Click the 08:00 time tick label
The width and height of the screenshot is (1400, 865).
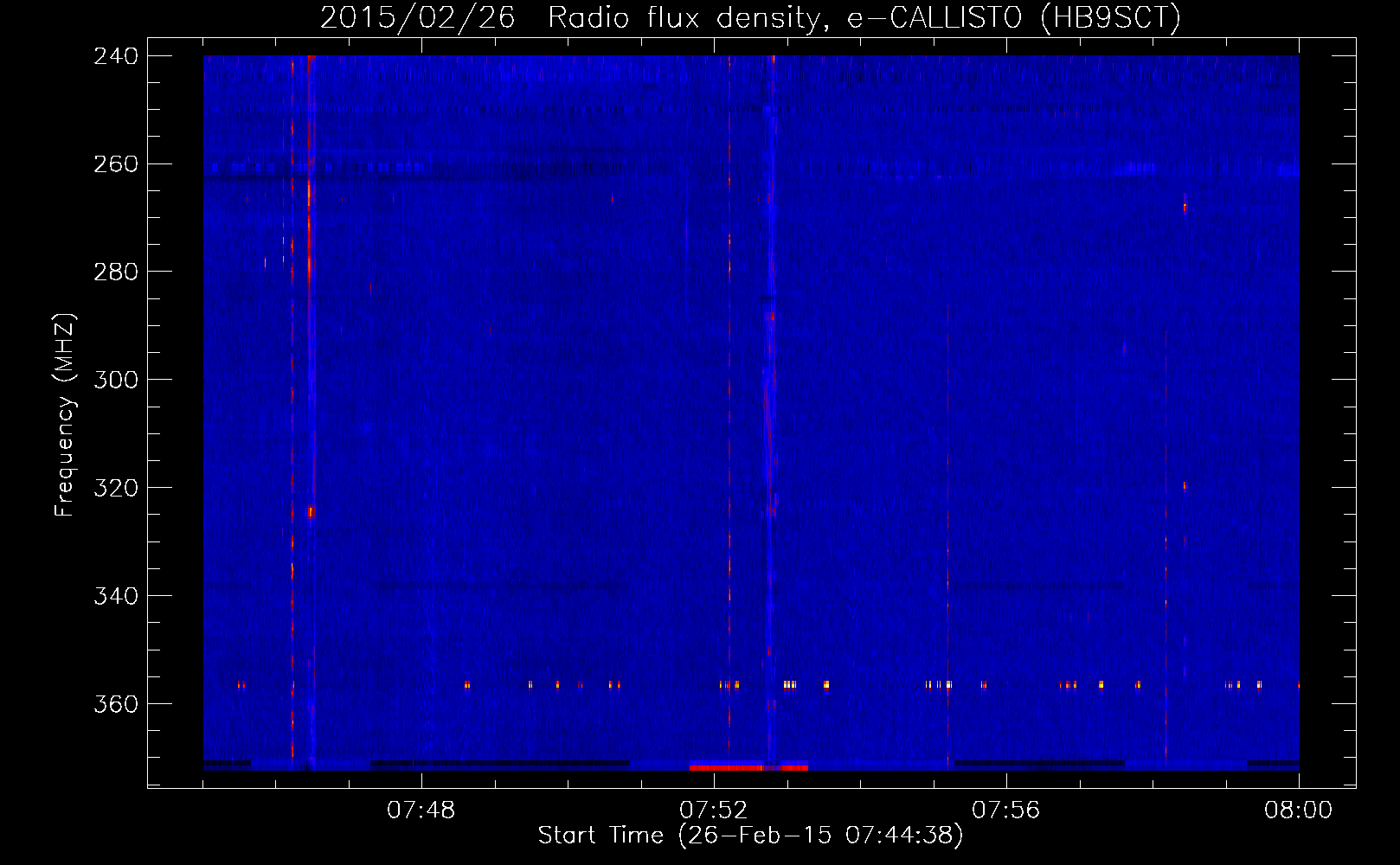pyautogui.click(x=1299, y=811)
